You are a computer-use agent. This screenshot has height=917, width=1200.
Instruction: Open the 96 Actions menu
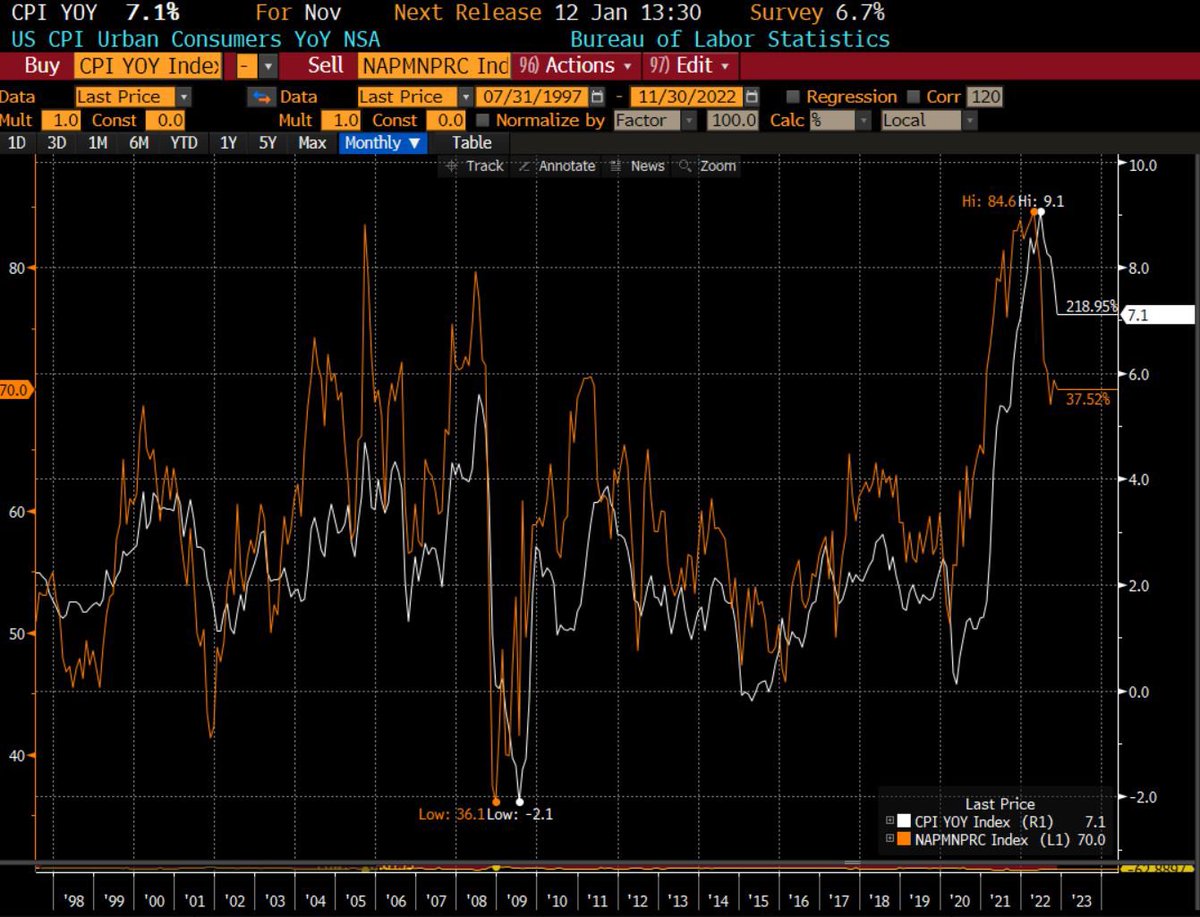pos(575,66)
